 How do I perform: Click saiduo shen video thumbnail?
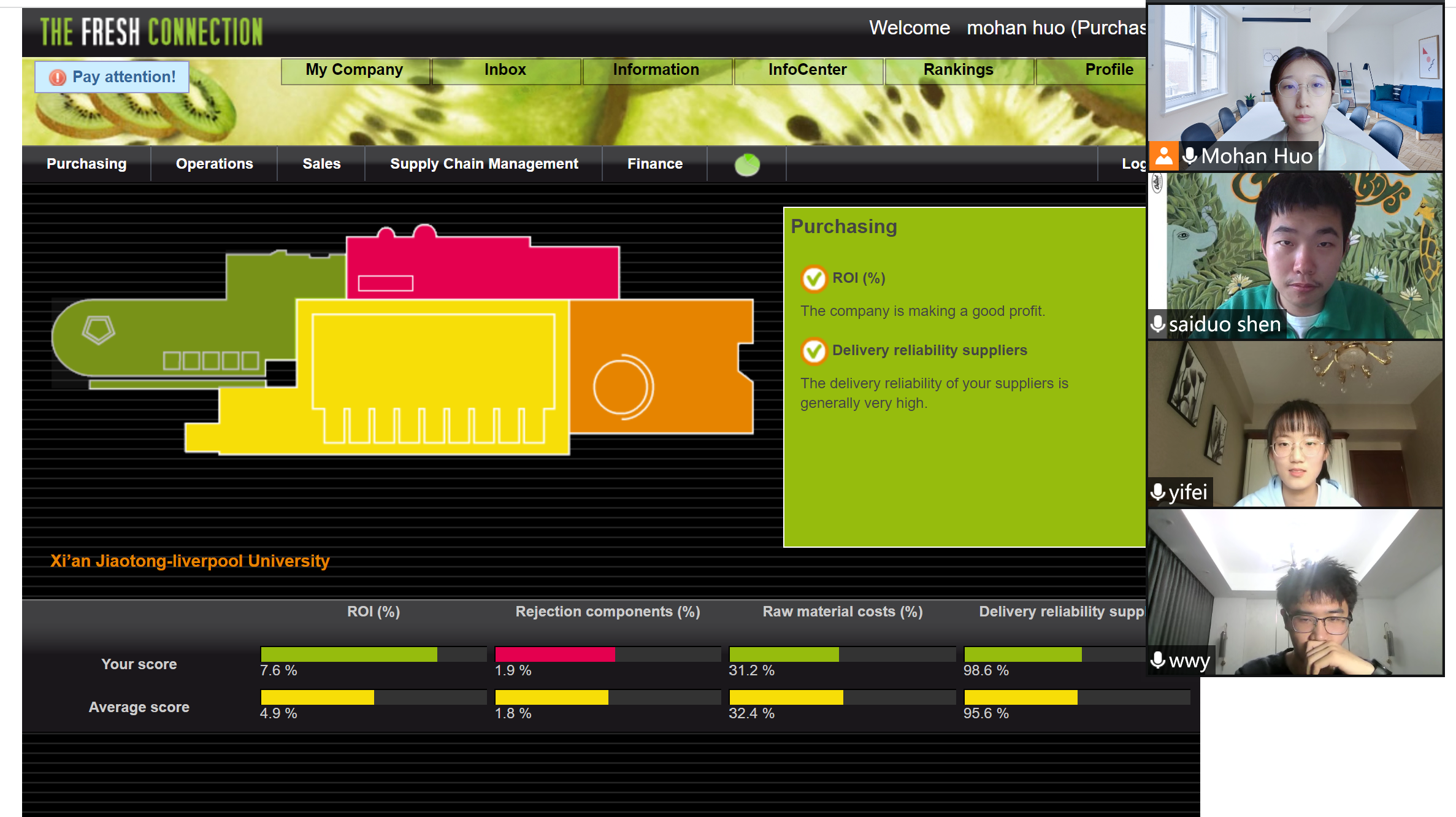coord(1295,255)
